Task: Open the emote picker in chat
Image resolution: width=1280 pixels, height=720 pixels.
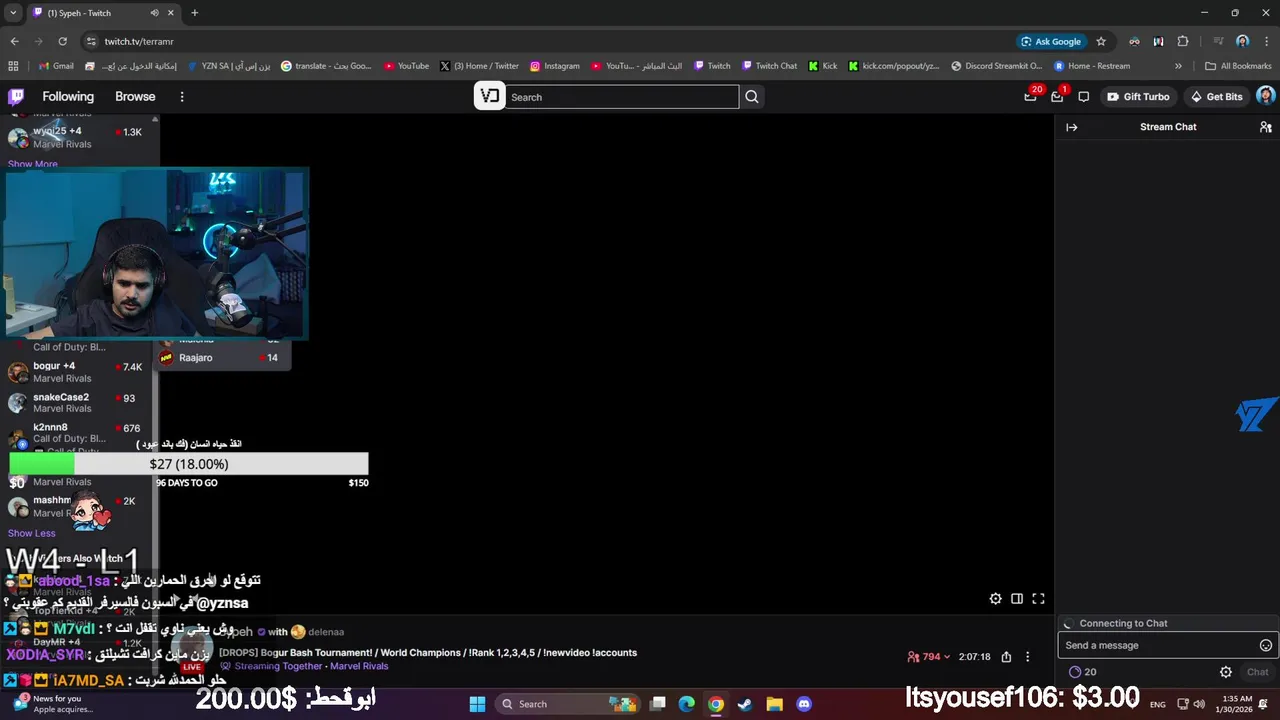Action: (x=1265, y=645)
